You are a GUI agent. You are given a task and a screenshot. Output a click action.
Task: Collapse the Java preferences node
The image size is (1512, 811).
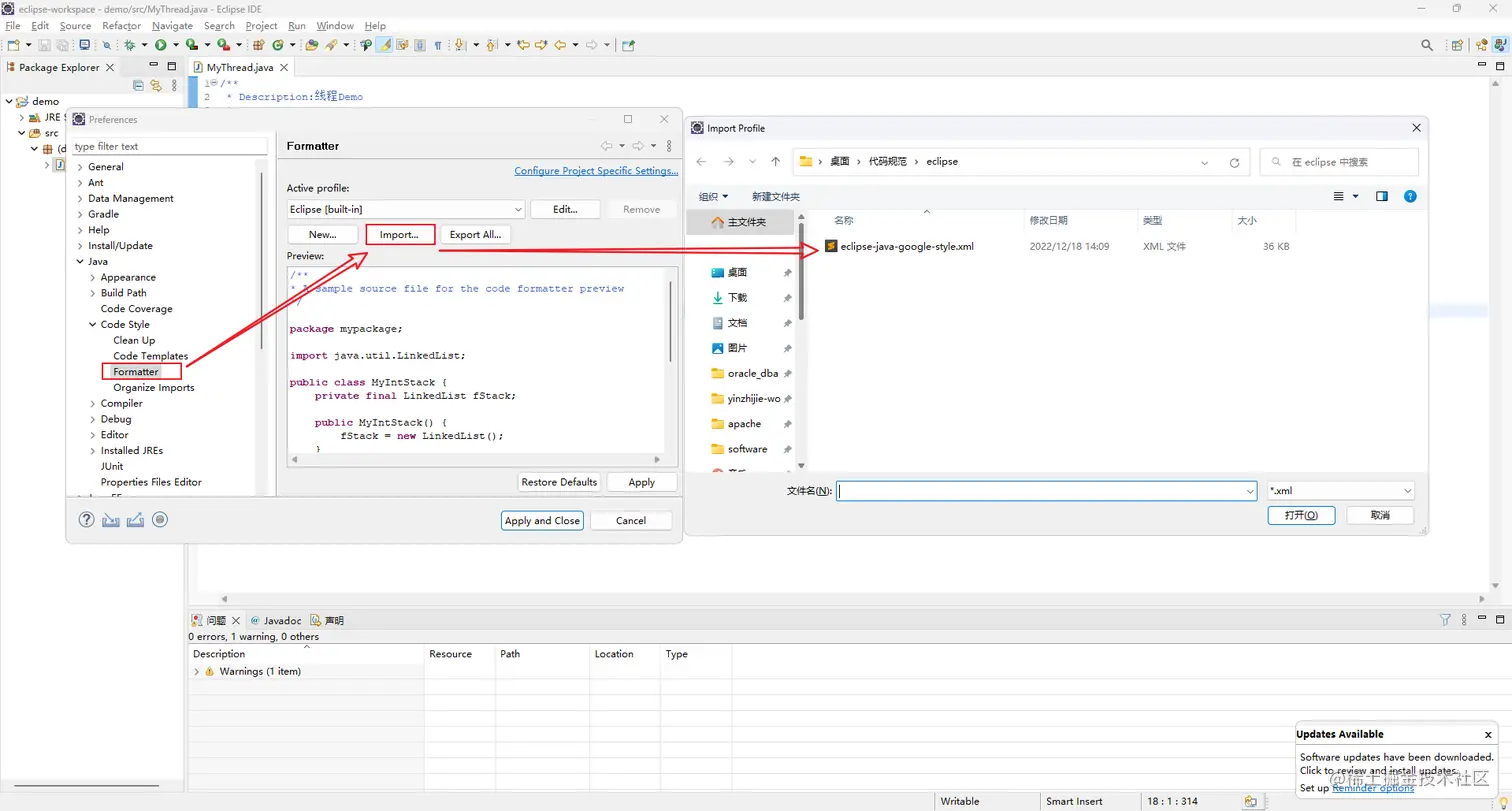point(80,262)
